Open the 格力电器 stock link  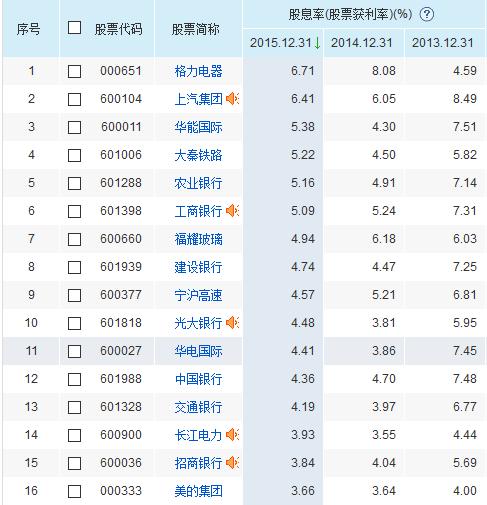tap(198, 71)
